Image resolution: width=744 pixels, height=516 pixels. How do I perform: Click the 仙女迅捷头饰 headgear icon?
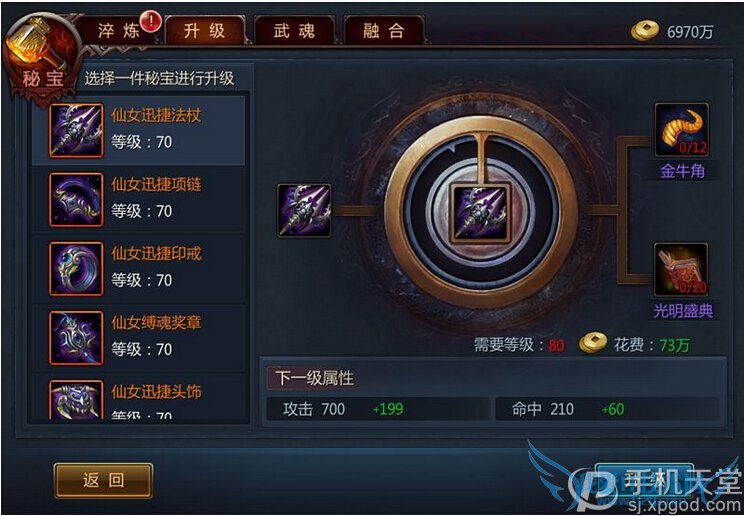76,400
